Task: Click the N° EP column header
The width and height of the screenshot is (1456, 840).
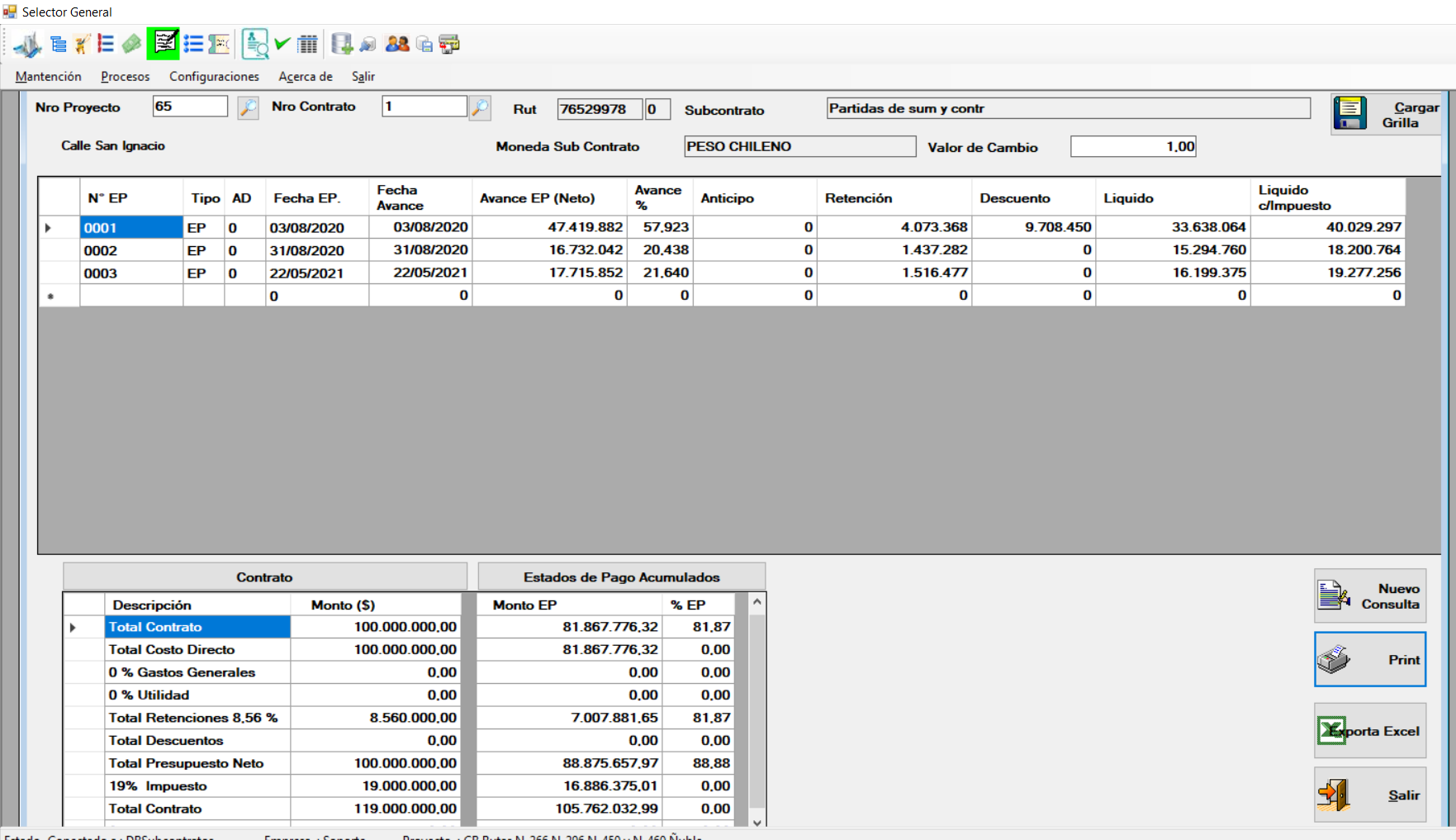Action: (131, 197)
